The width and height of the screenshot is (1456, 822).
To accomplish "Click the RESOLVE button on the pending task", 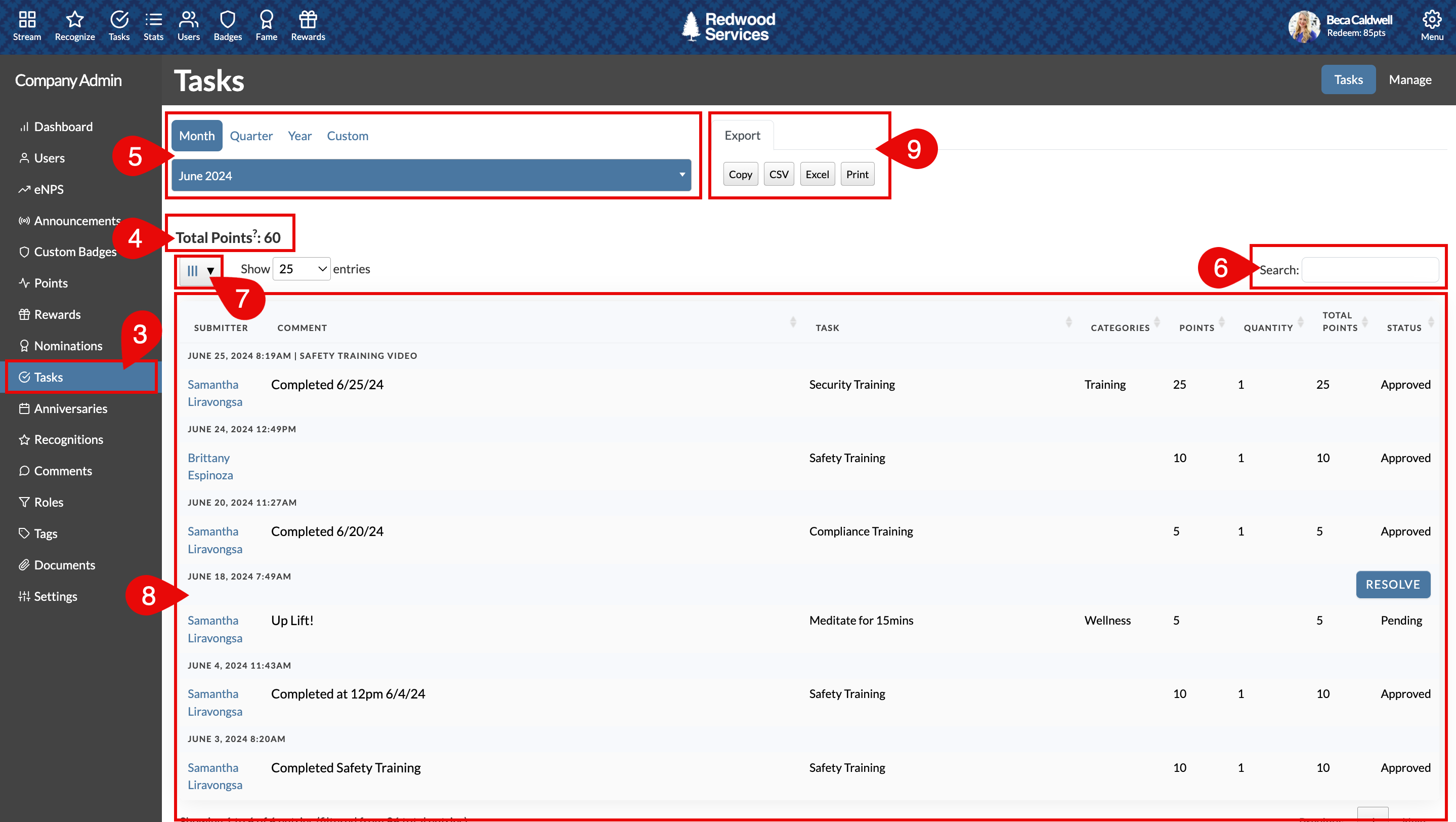I will [1393, 585].
